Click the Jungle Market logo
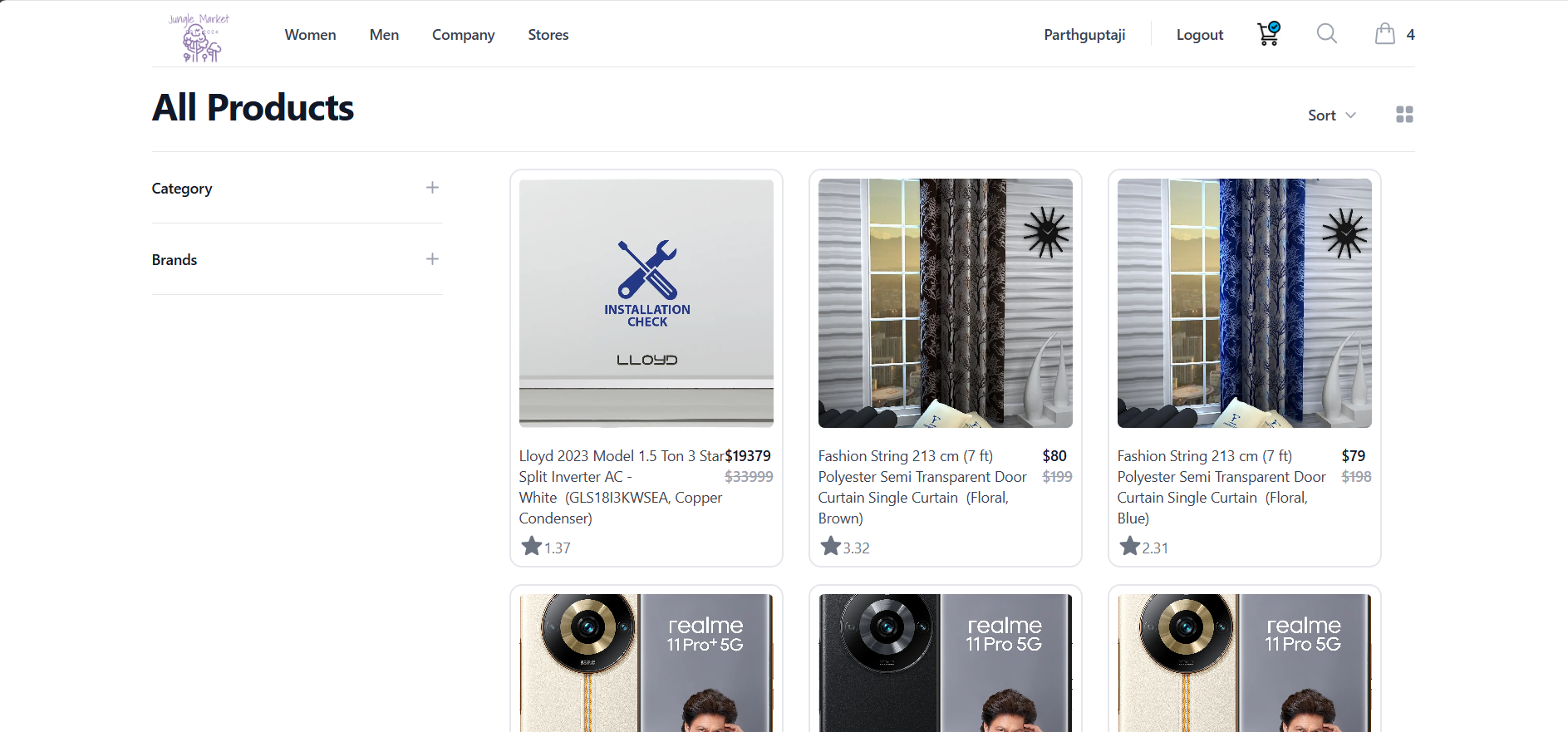The width and height of the screenshot is (1568, 732). coord(199,37)
